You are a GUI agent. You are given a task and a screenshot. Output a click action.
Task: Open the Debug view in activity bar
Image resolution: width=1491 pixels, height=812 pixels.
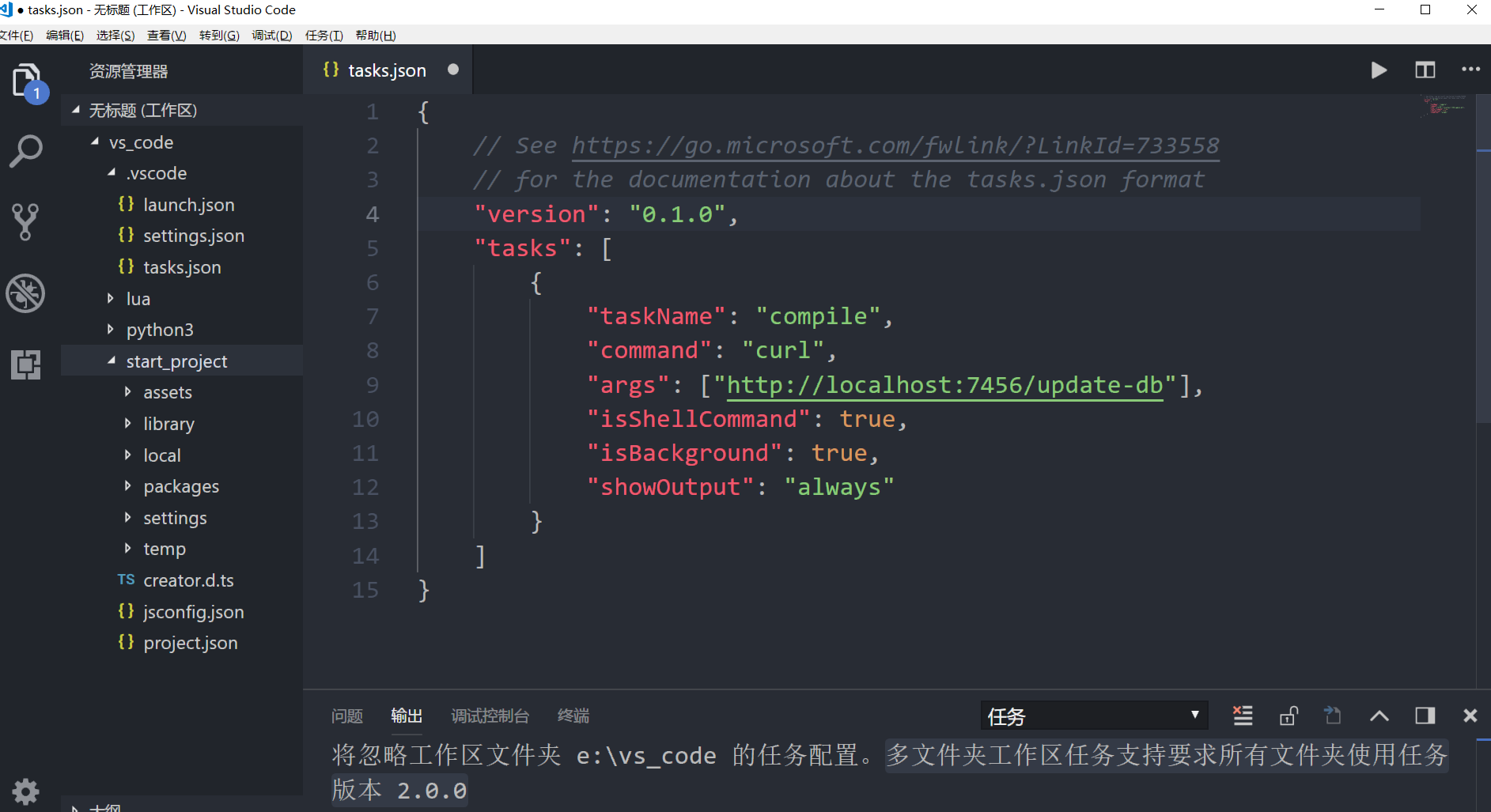[25, 293]
